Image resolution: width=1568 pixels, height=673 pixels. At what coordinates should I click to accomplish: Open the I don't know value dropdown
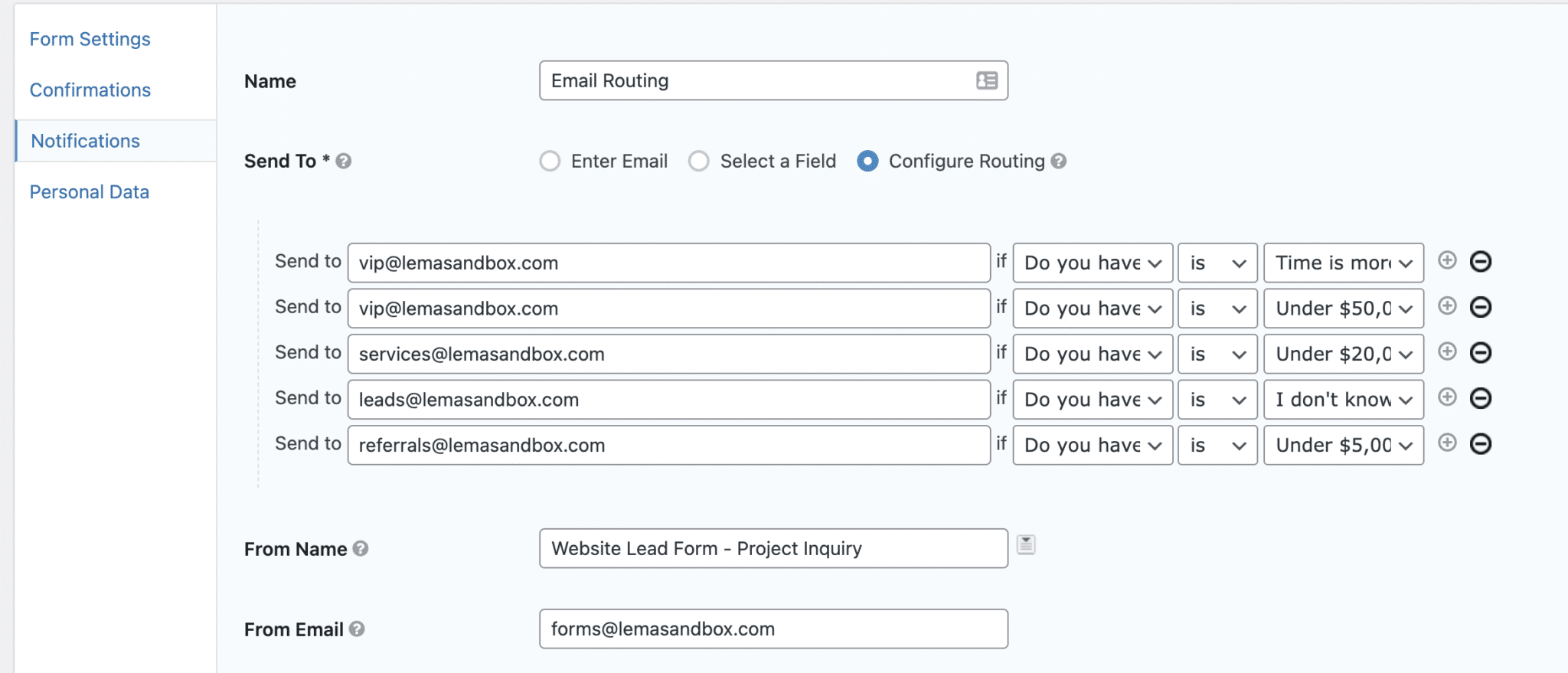coord(1344,400)
